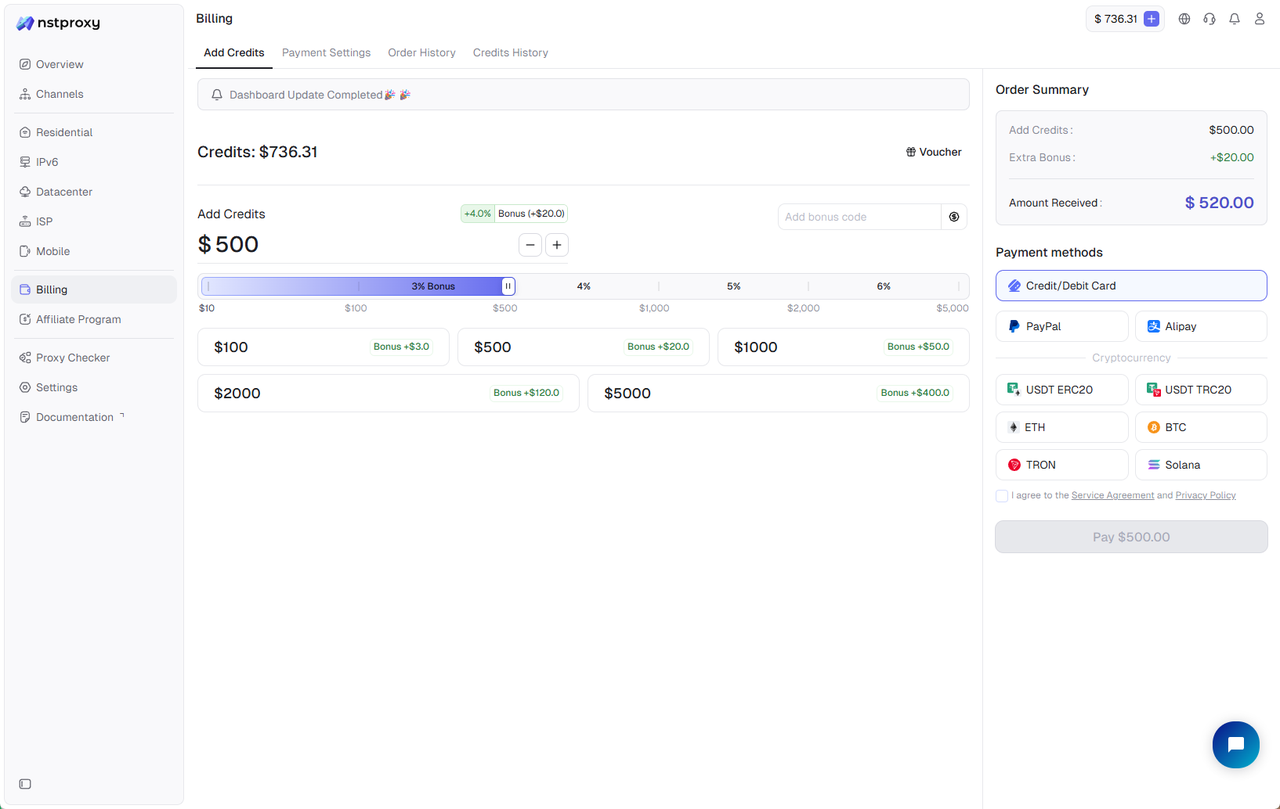Apply the bonus code with the dollar icon
This screenshot has height=809, width=1280.
(x=954, y=217)
